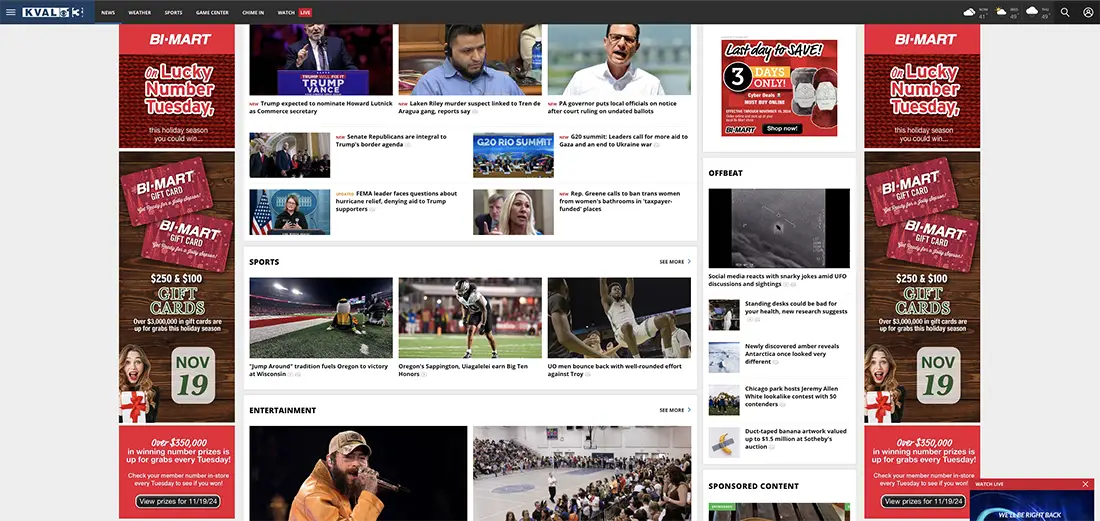Click the Rep. Greene photo thumbnail
Screen dimensions: 1100x521
point(513,212)
